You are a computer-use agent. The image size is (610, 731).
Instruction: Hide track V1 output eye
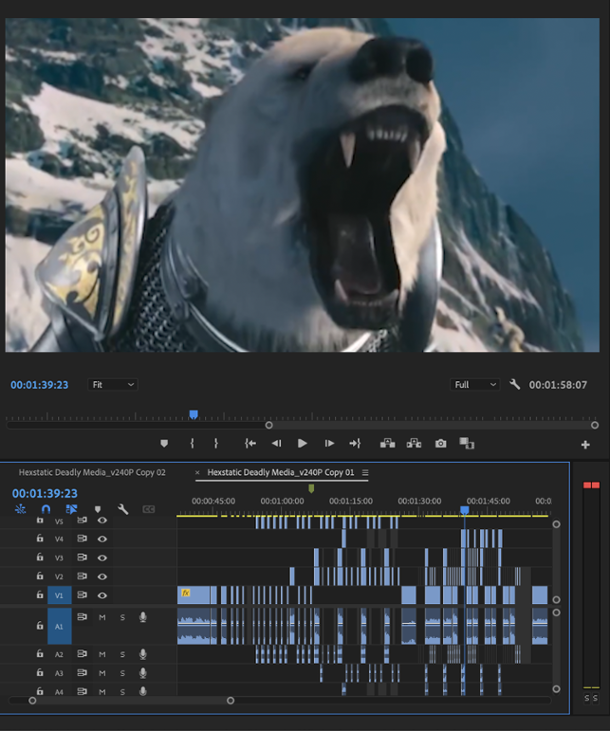point(102,595)
